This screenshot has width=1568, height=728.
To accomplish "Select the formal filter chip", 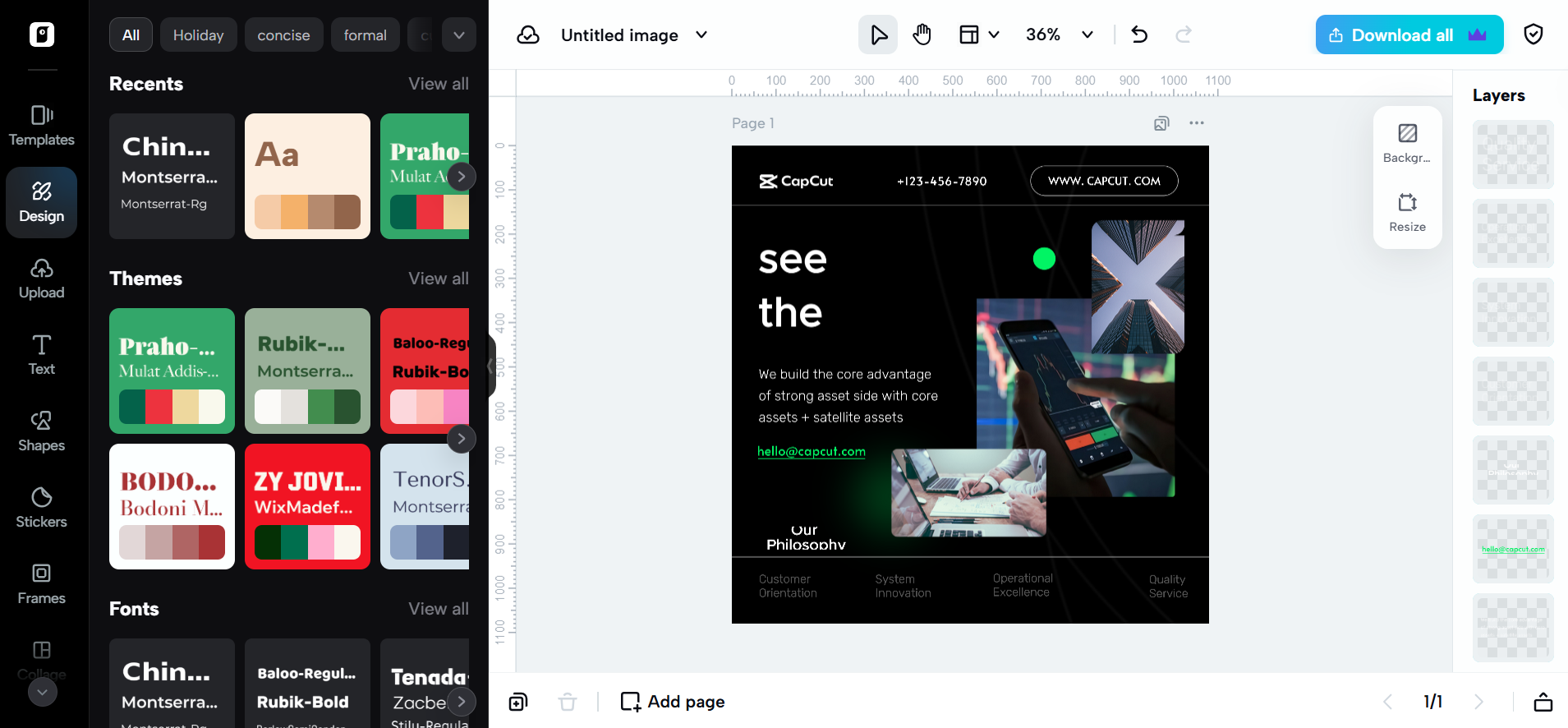I will pos(365,35).
